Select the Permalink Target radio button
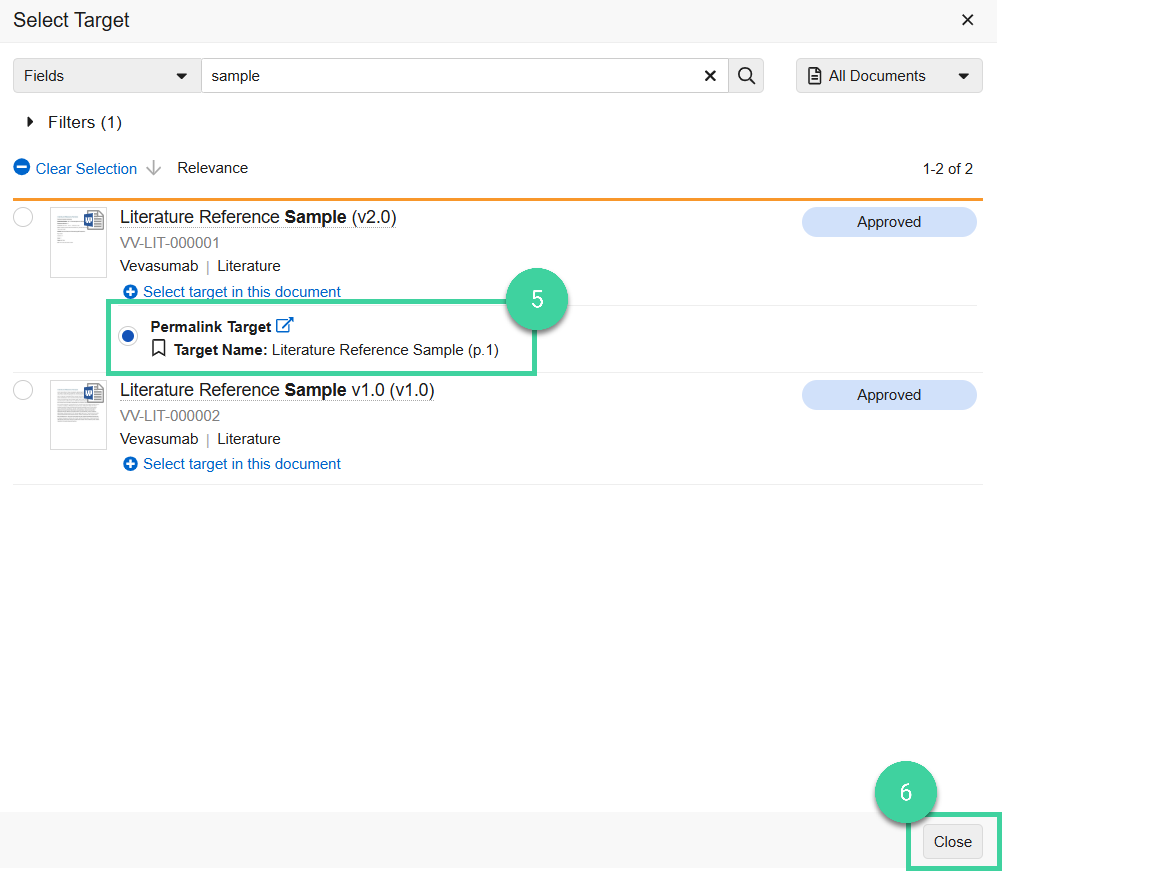Viewport: 1150px width, 881px height. pyautogui.click(x=128, y=336)
